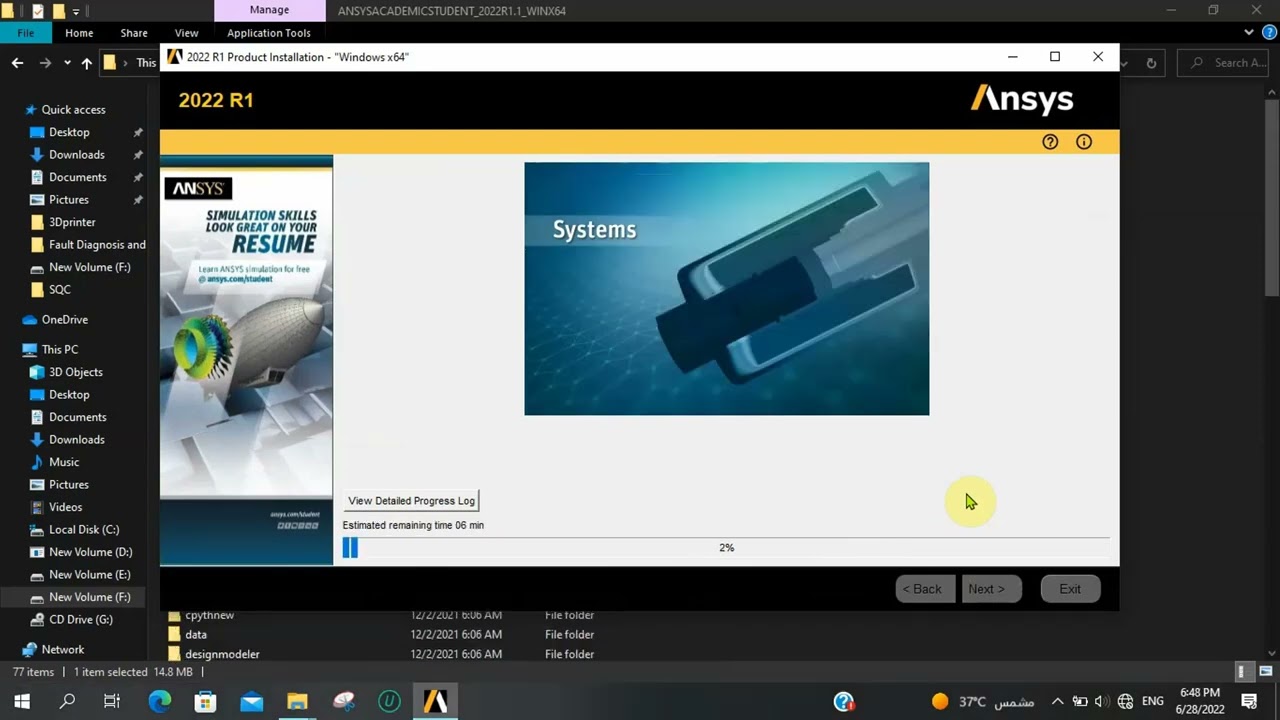The height and width of the screenshot is (720, 1280).
Task: Open the Ansys installer info icon
Action: pos(1084,142)
